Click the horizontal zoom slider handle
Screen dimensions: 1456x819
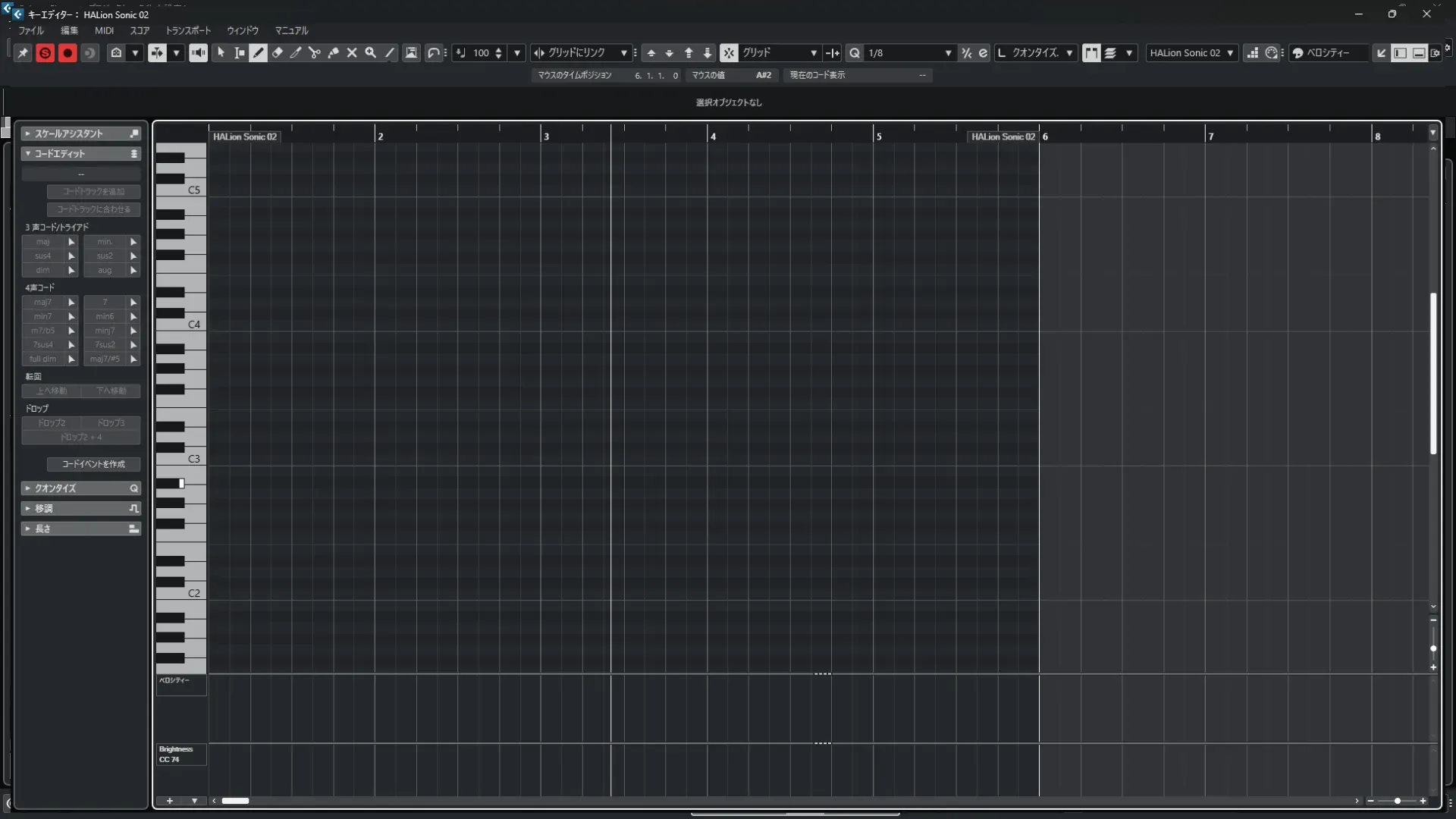pyautogui.click(x=1398, y=801)
